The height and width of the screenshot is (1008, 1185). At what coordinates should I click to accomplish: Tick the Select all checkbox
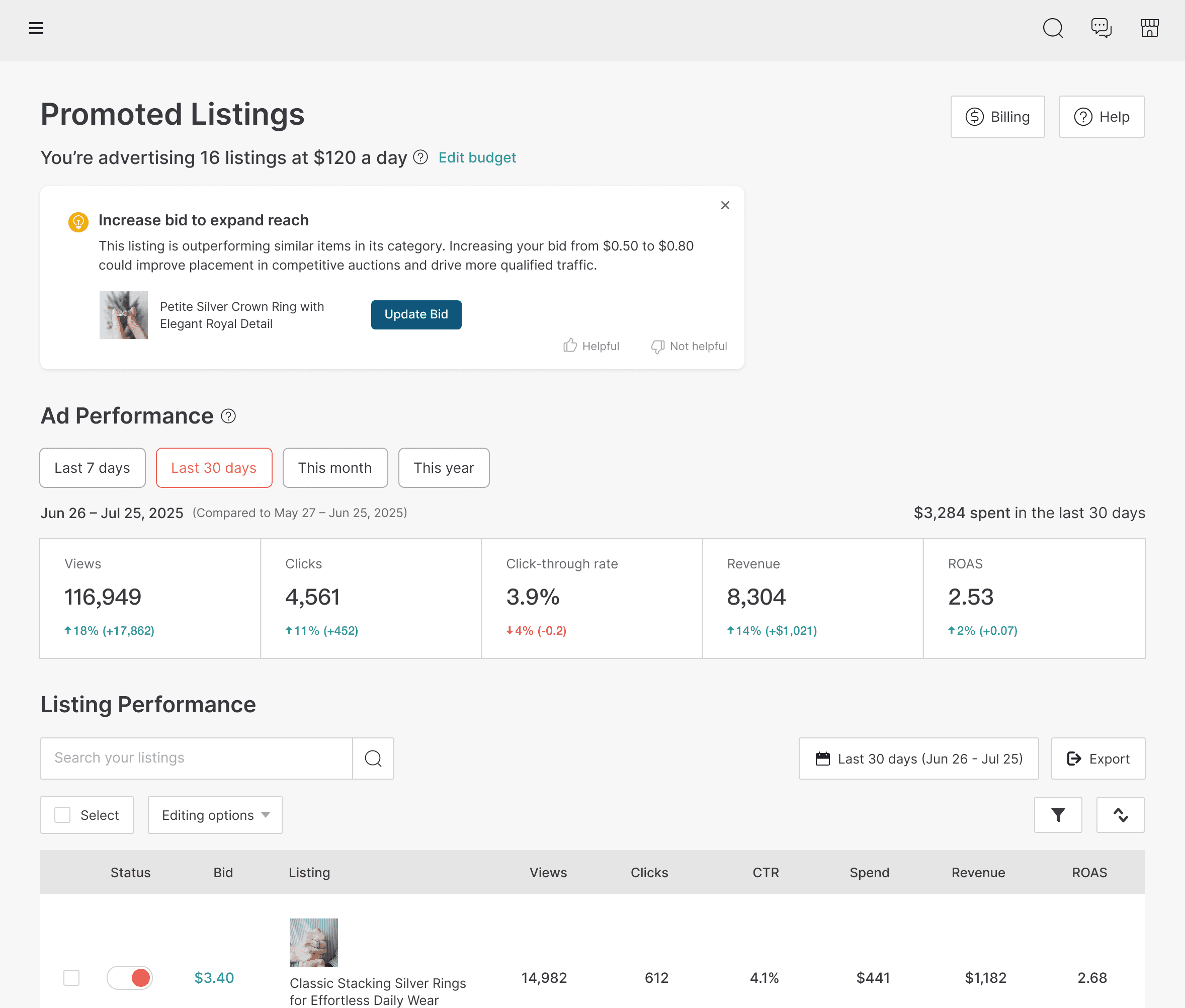click(63, 815)
